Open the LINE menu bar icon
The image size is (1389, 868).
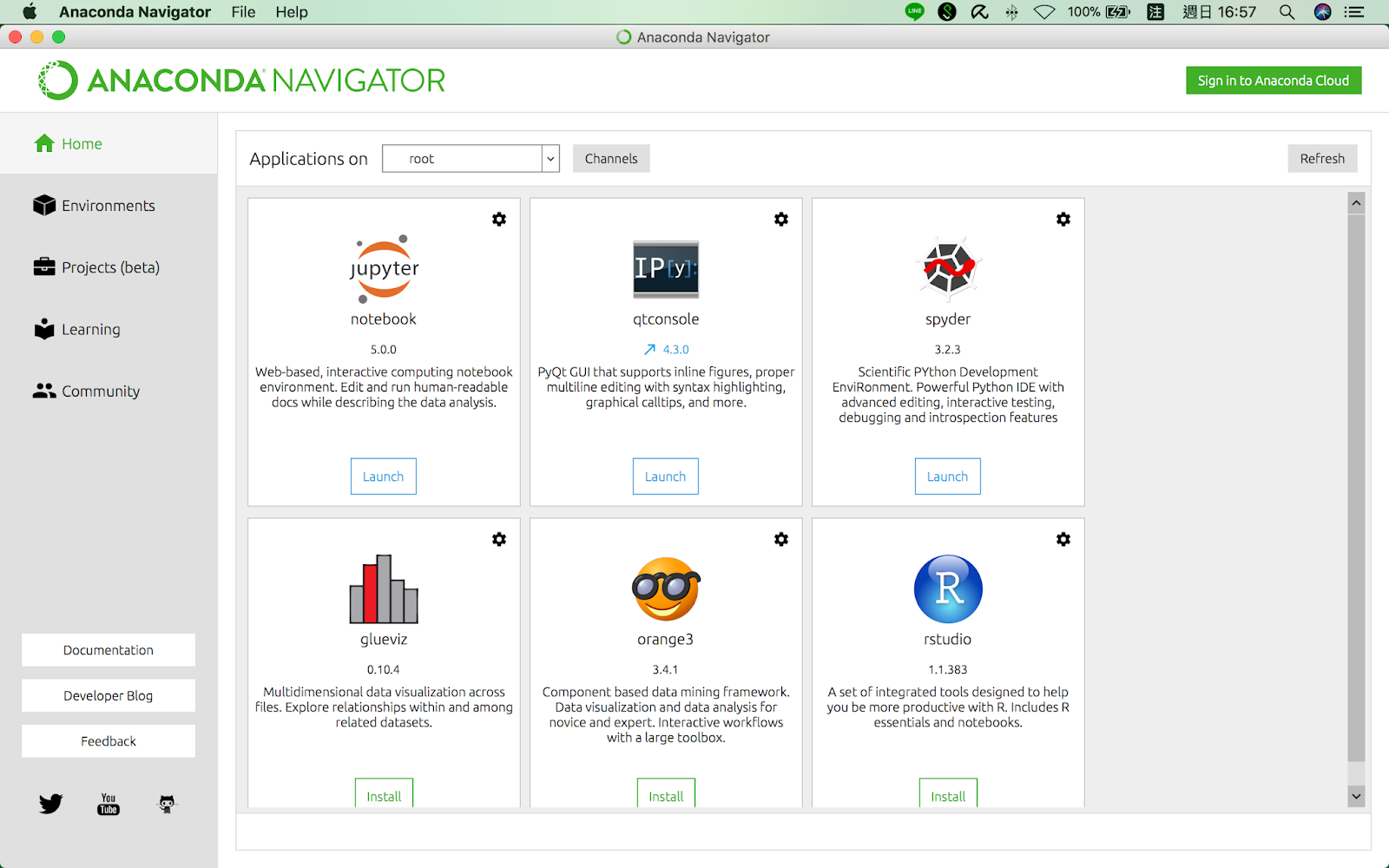(x=914, y=12)
